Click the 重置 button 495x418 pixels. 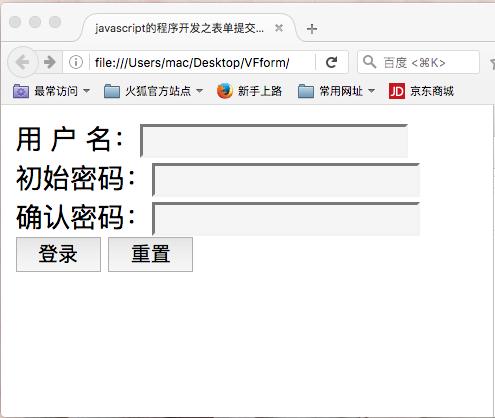click(x=150, y=254)
